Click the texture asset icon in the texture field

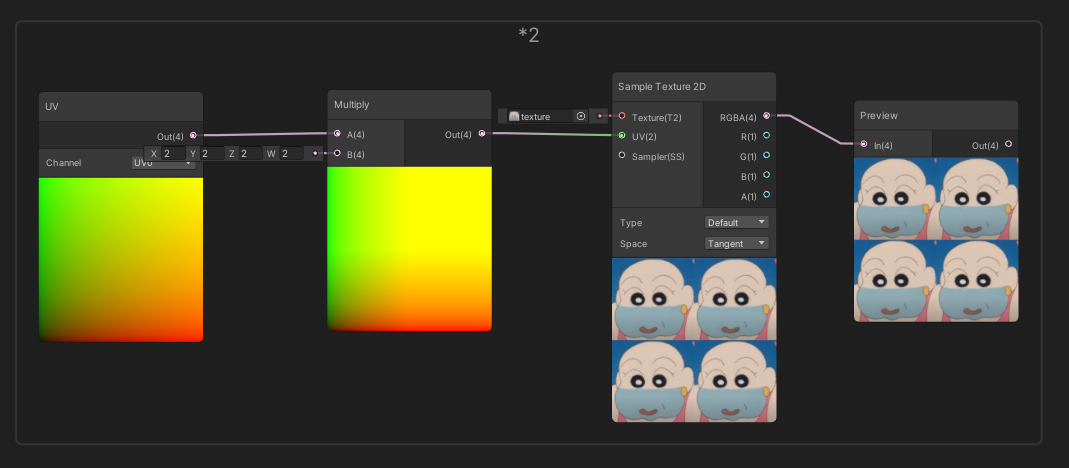(x=514, y=116)
